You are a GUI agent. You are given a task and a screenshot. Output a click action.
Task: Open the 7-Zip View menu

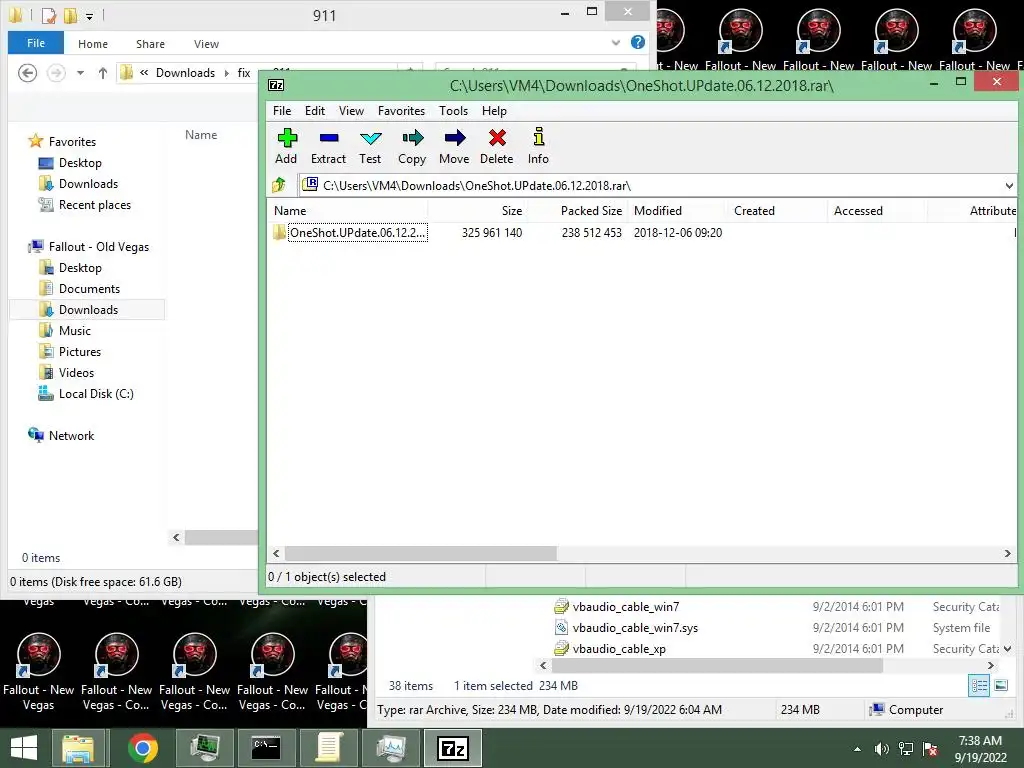[x=351, y=111]
